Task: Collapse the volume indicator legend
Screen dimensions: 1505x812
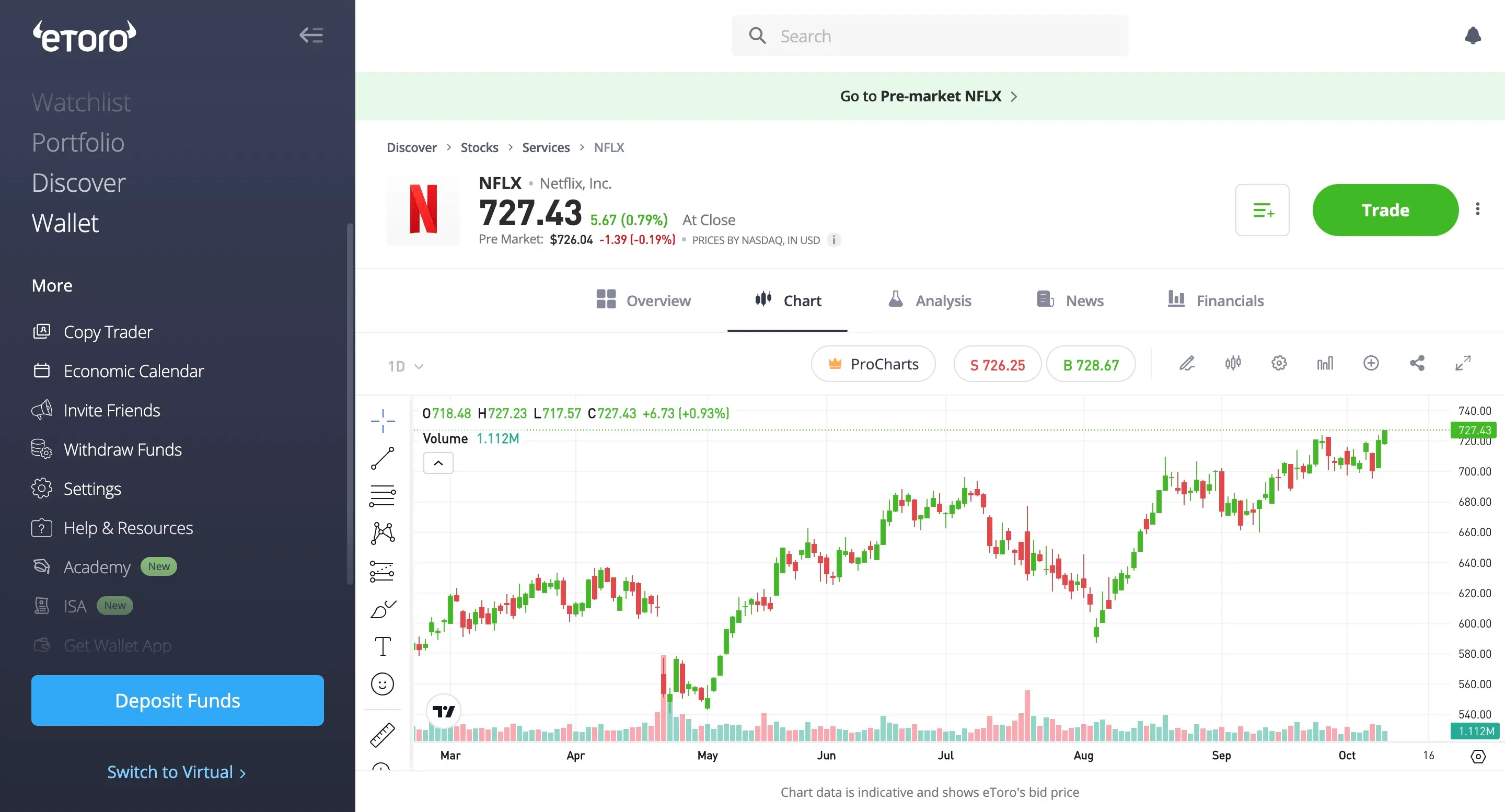Action: [x=438, y=463]
